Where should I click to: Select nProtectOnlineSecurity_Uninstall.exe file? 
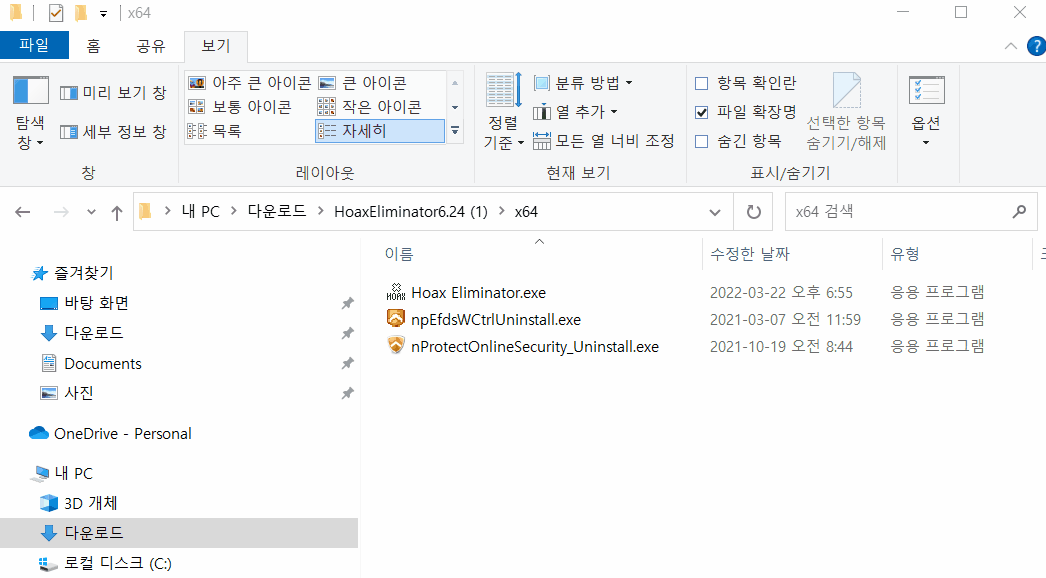coord(535,347)
